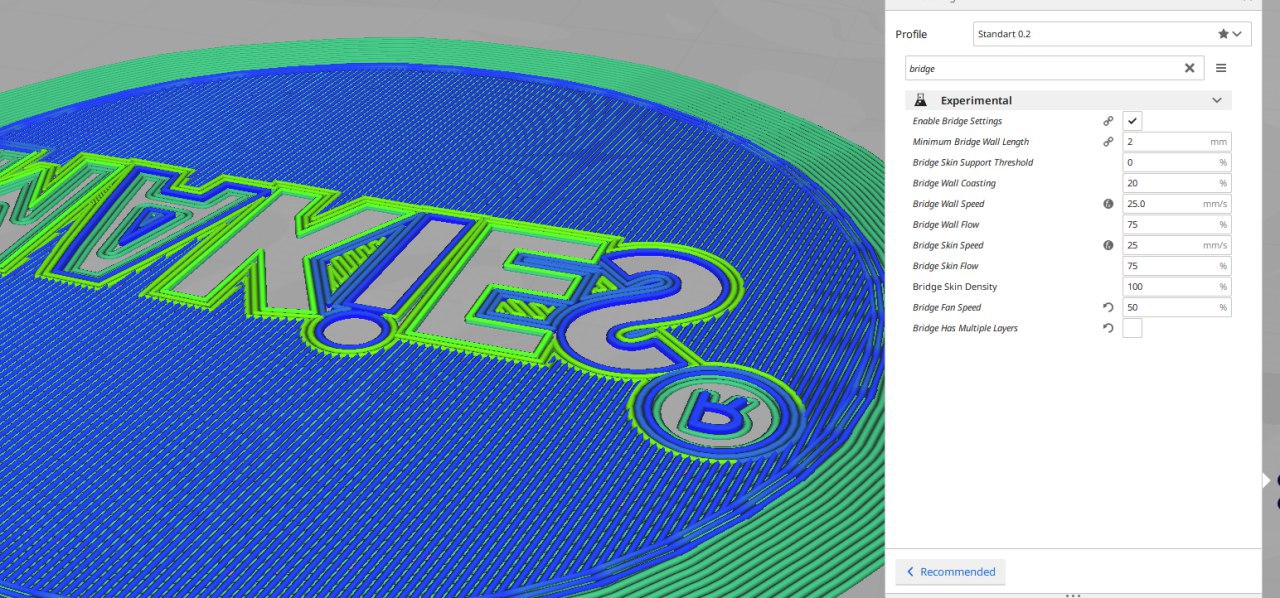The width and height of the screenshot is (1280, 598).
Task: Click function icon beside Bridge Wall Speed
Action: point(1108,204)
